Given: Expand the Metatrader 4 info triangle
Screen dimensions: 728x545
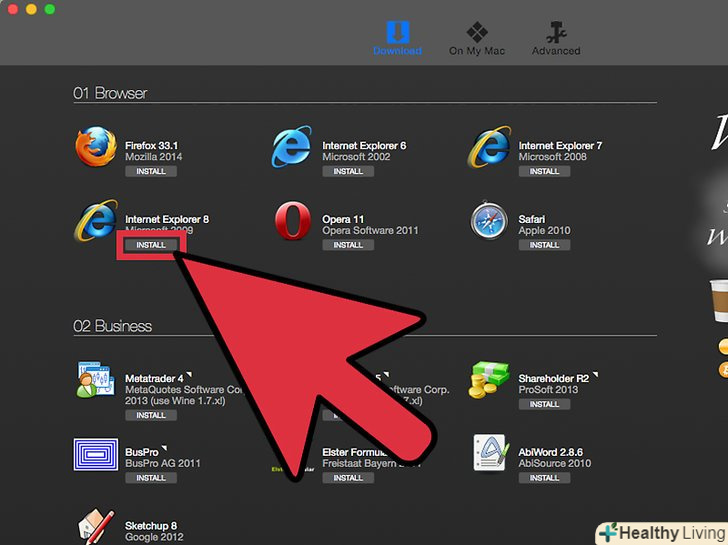Looking at the screenshot, I should click(x=189, y=375).
